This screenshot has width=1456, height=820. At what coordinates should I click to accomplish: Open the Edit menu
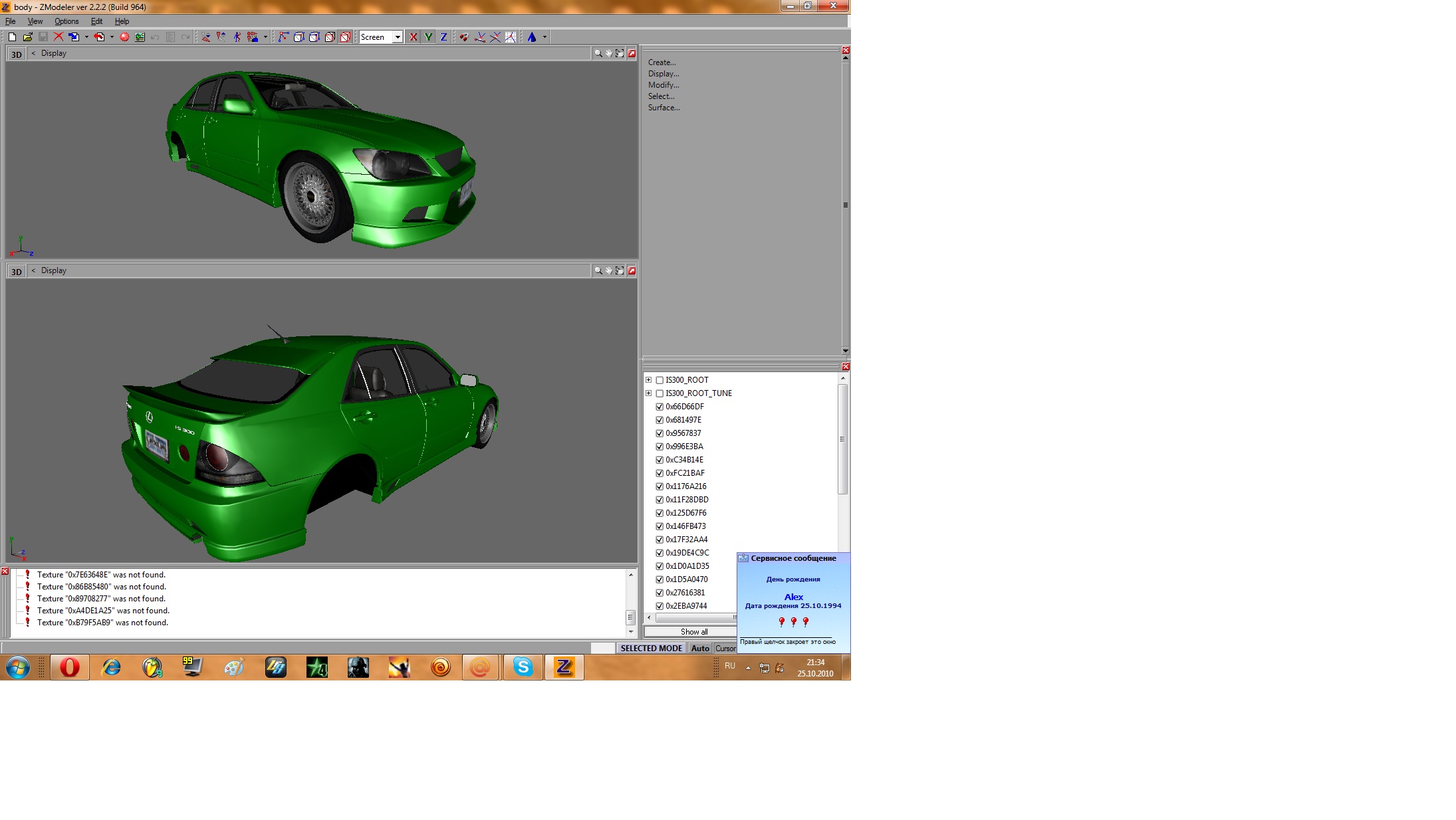pos(96,21)
